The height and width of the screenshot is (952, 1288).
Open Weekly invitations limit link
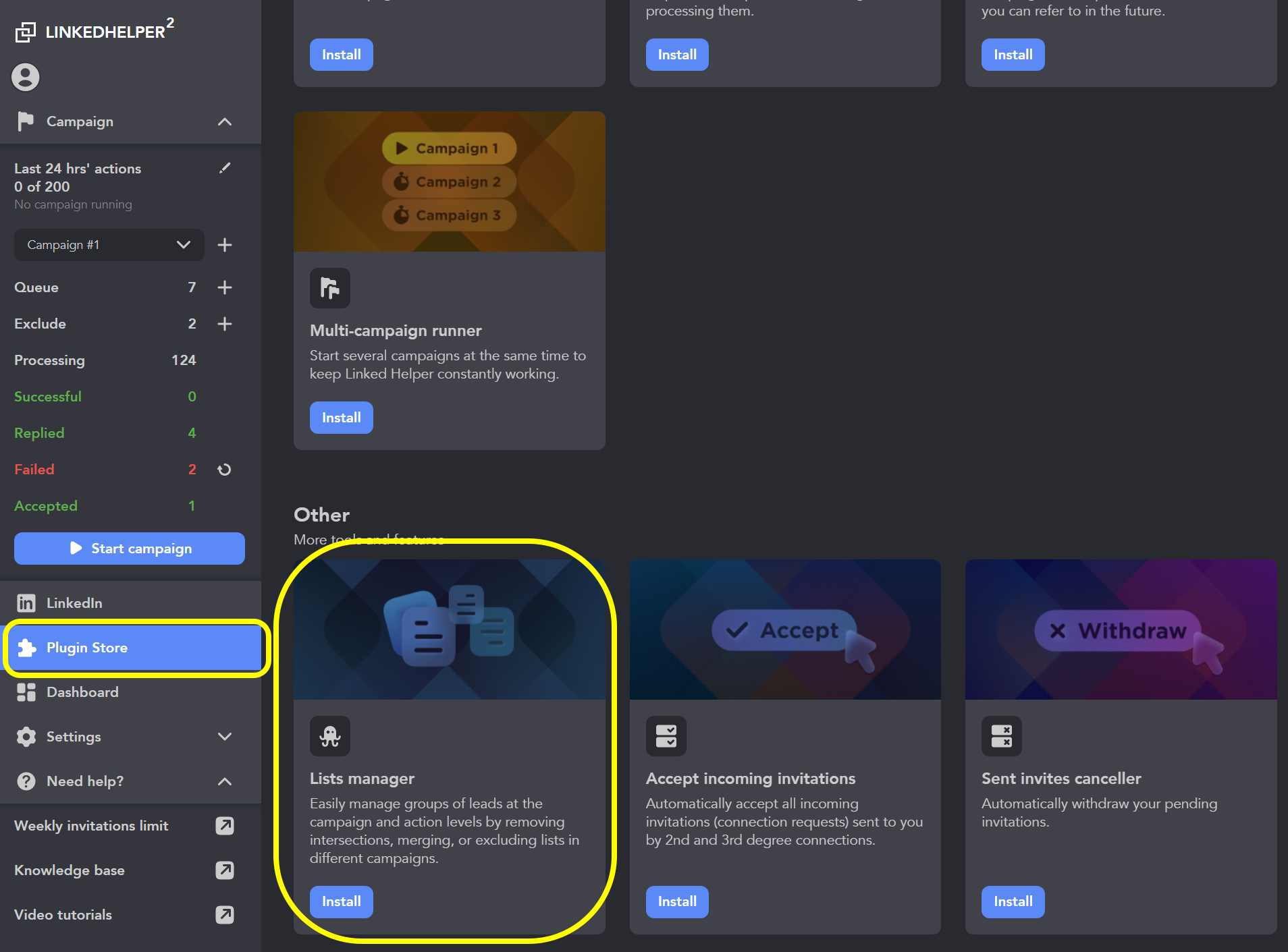point(91,826)
